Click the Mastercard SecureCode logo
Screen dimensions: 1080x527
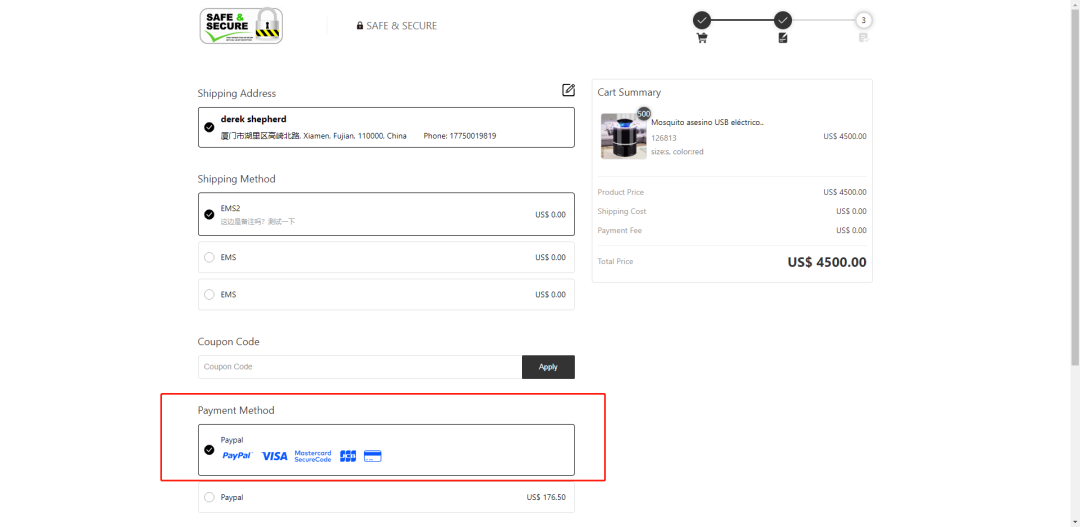pos(313,456)
